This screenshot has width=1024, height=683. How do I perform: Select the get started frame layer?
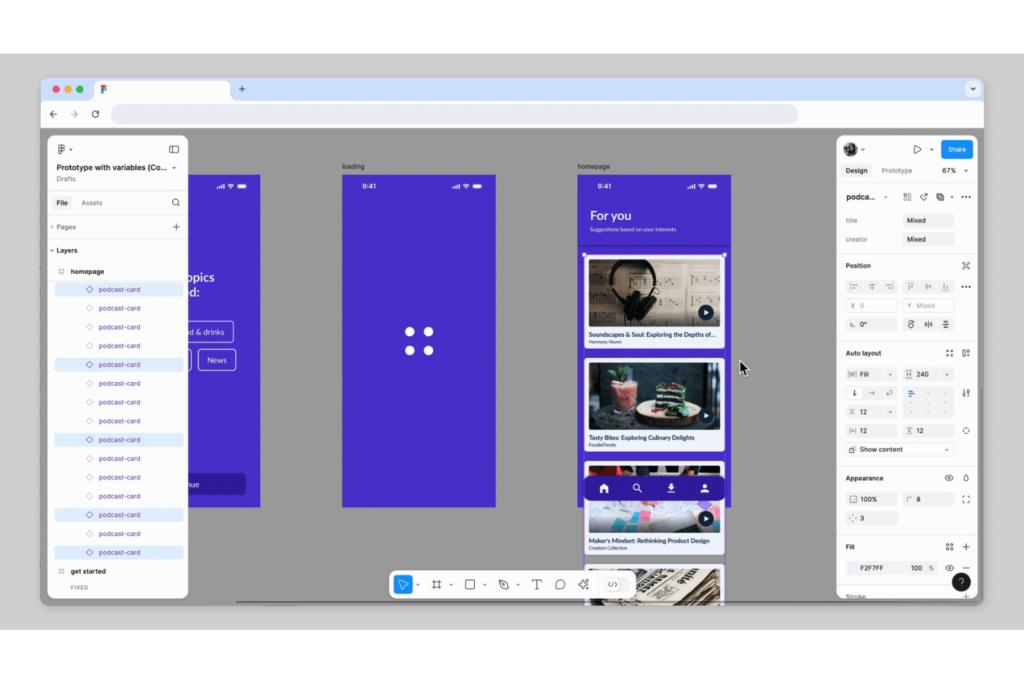(x=88, y=571)
